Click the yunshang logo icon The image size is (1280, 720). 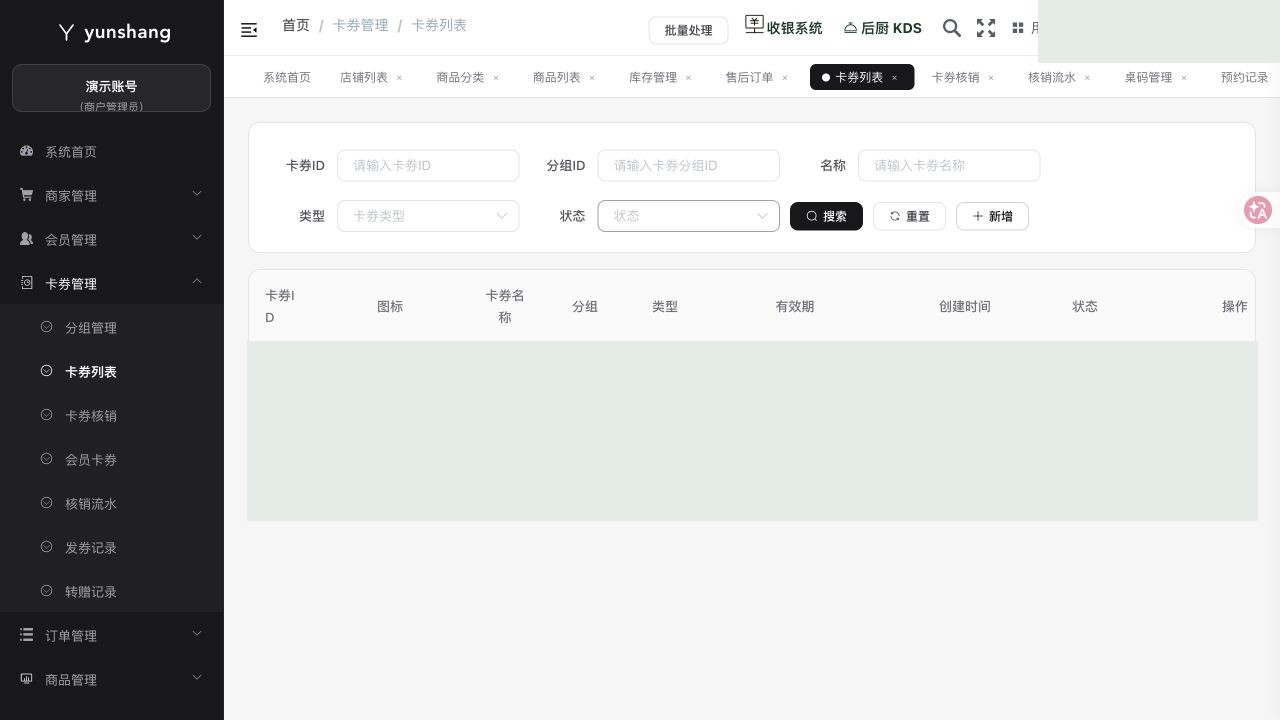pyautogui.click(x=66, y=32)
